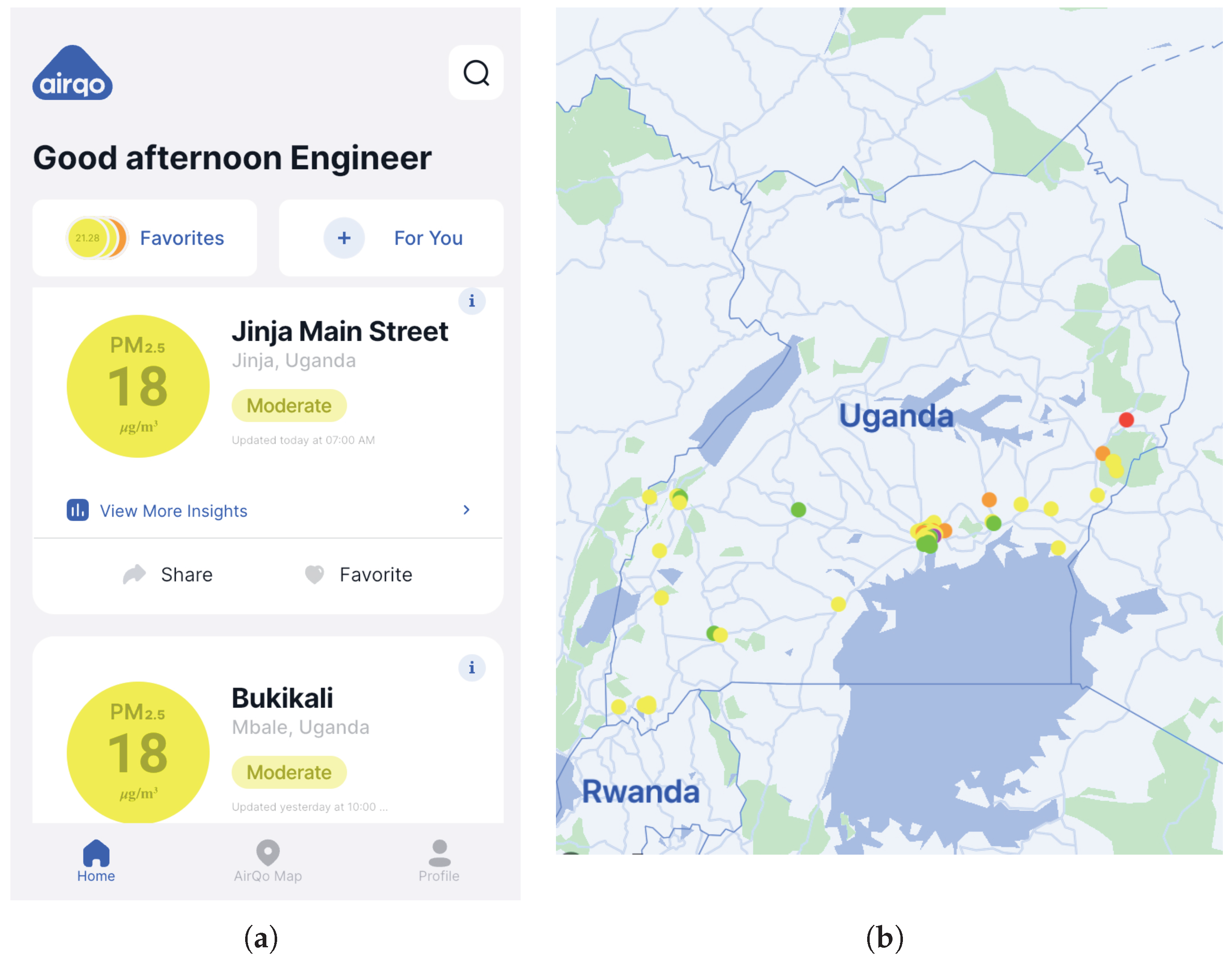The width and height of the screenshot is (1232, 961).
Task: Click the View More Insights link
Action: [173, 511]
